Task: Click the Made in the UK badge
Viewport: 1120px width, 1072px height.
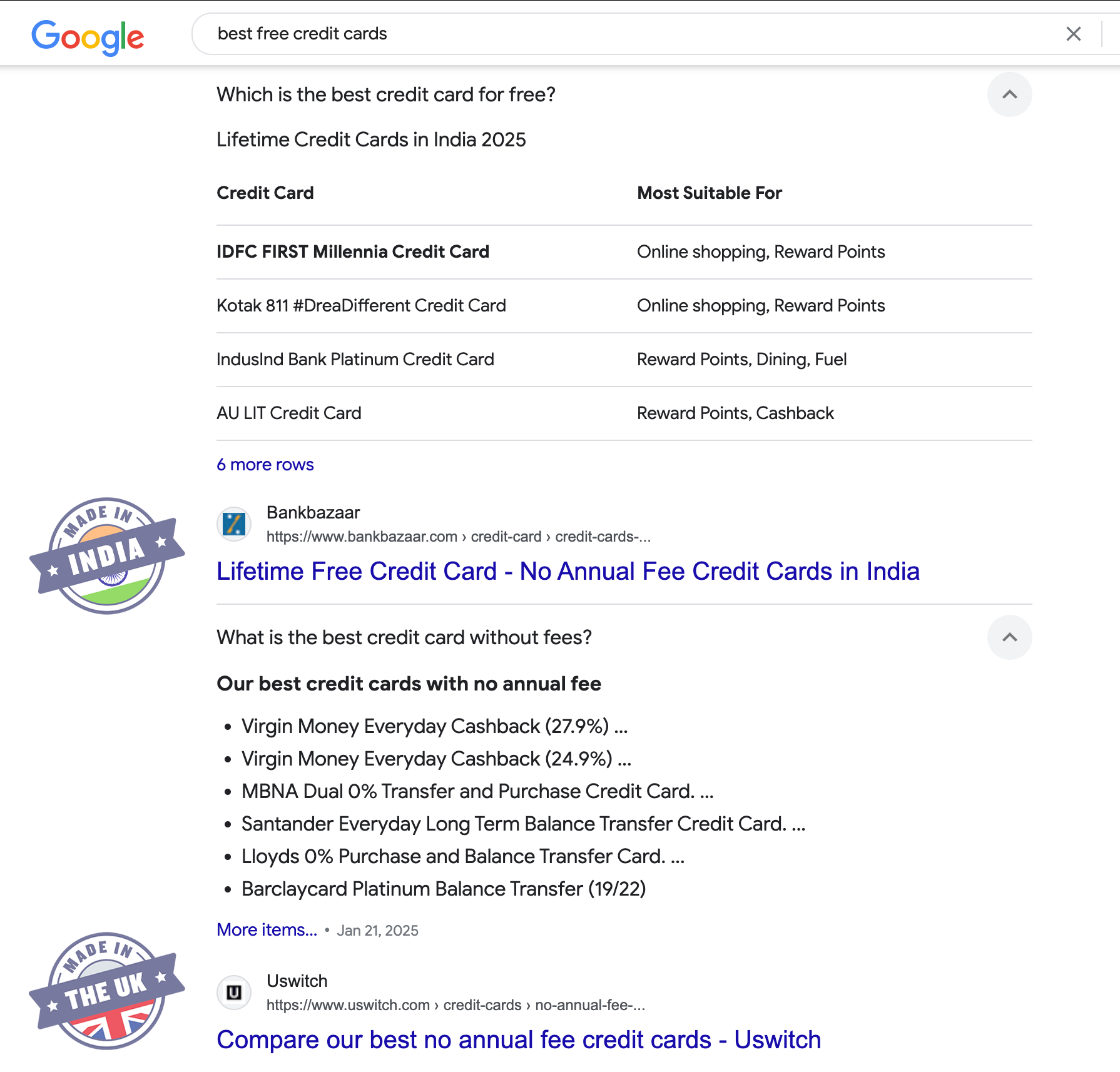Action: (x=107, y=991)
